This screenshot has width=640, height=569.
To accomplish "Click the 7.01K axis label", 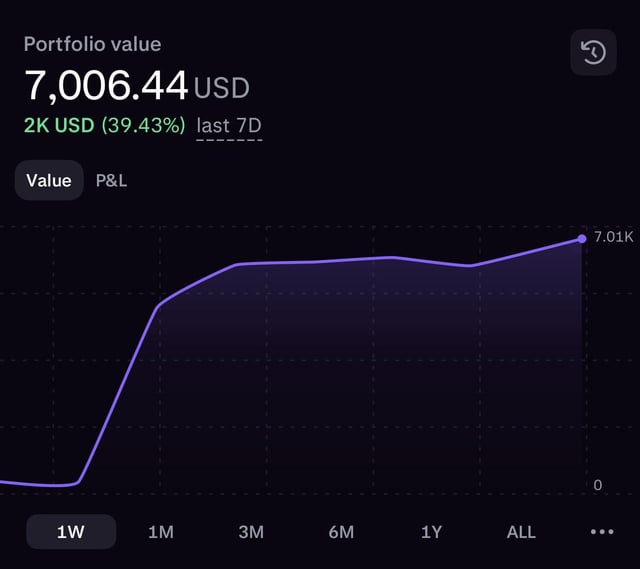I will (613, 238).
